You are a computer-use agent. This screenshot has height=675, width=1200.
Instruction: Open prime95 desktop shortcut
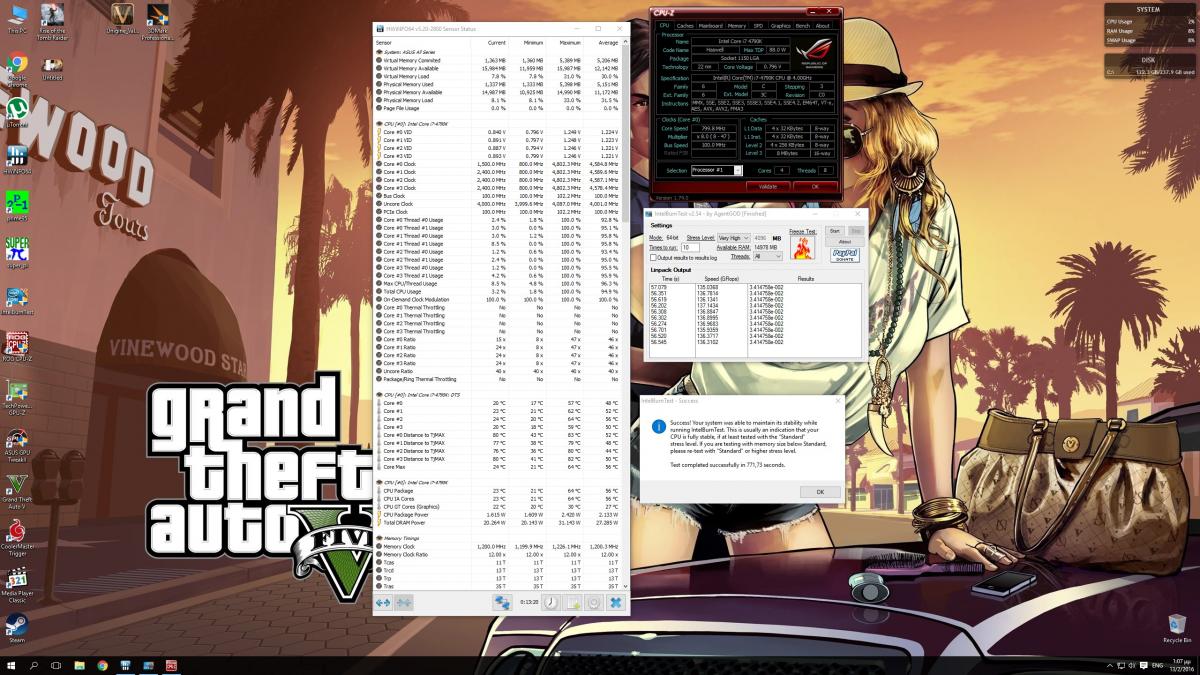click(16, 205)
